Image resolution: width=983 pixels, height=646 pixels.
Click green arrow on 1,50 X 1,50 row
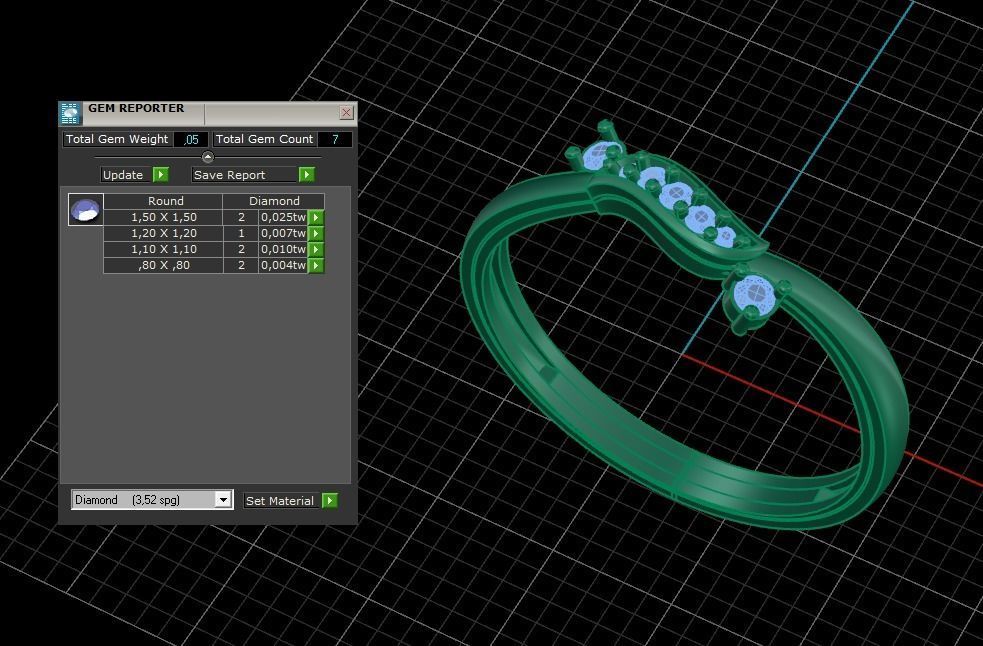pyautogui.click(x=316, y=217)
